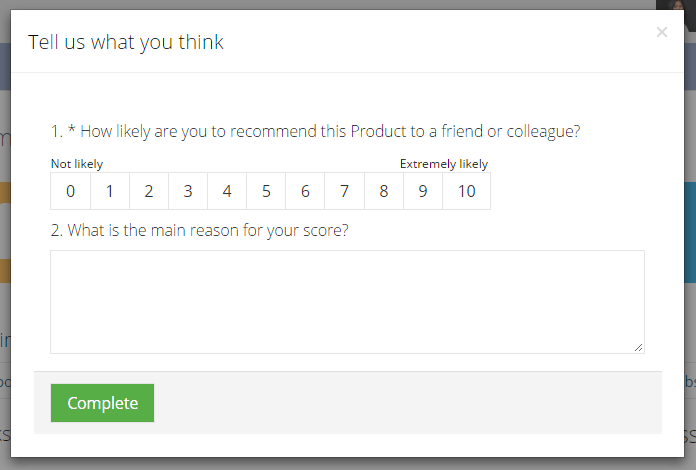This screenshot has height=470, width=696.
Task: Select score 10 Extremely likely
Action: point(467,191)
